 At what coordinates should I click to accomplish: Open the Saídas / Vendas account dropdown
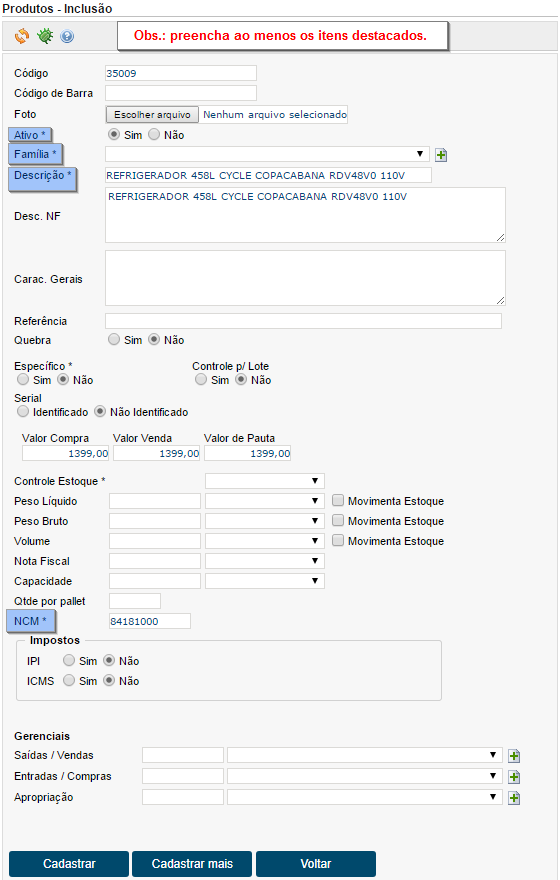[365, 755]
